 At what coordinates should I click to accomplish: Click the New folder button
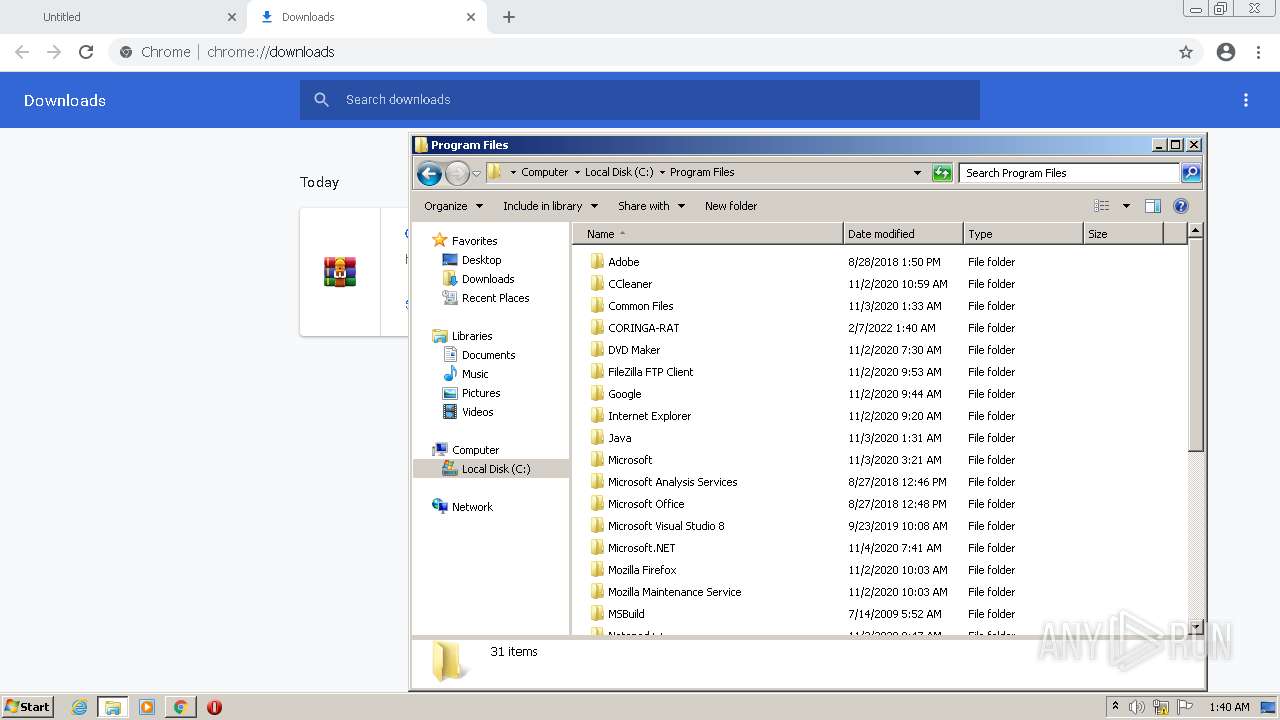pos(731,206)
